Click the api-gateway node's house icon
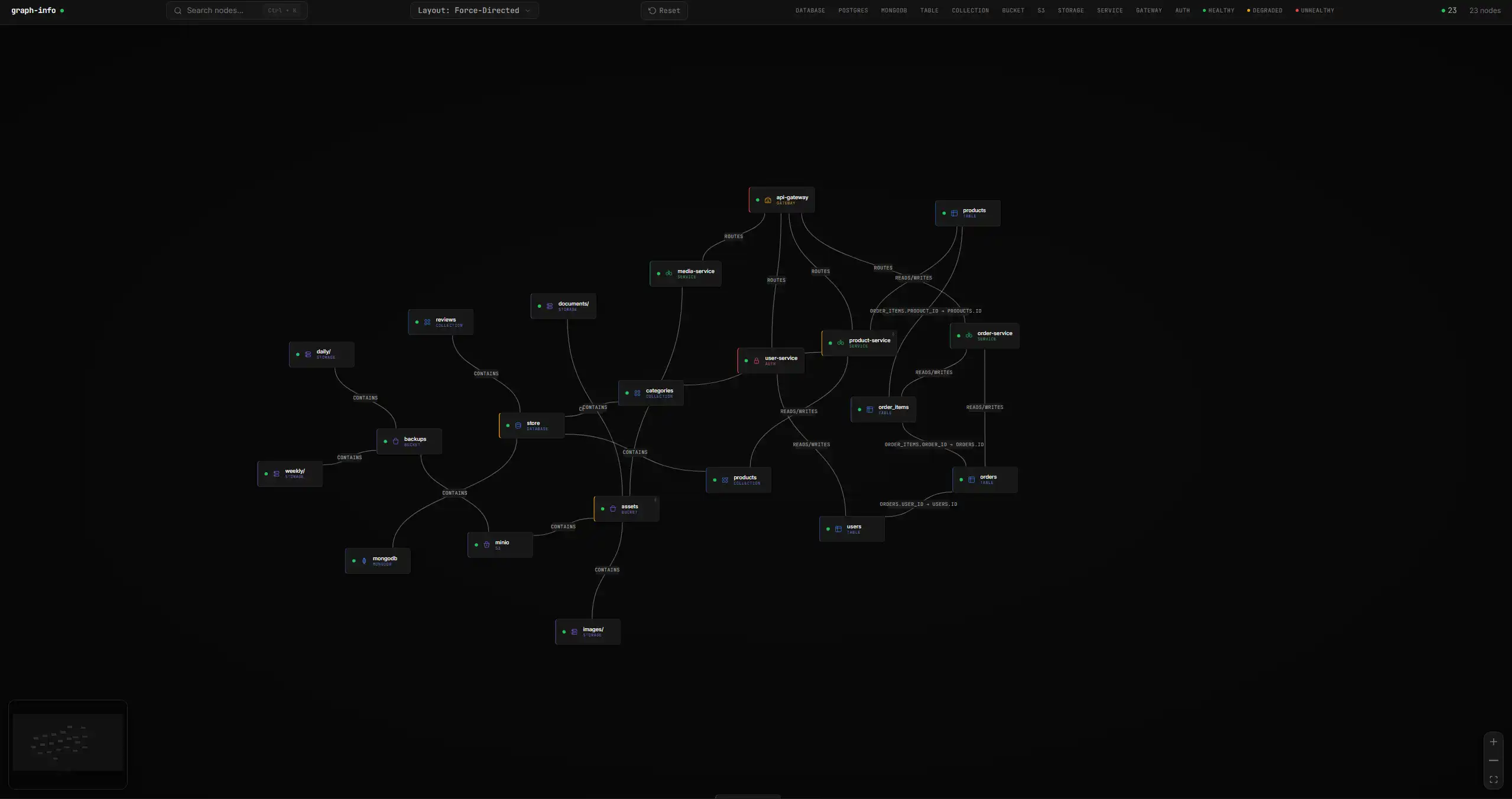The width and height of the screenshot is (1512, 799). click(x=768, y=200)
